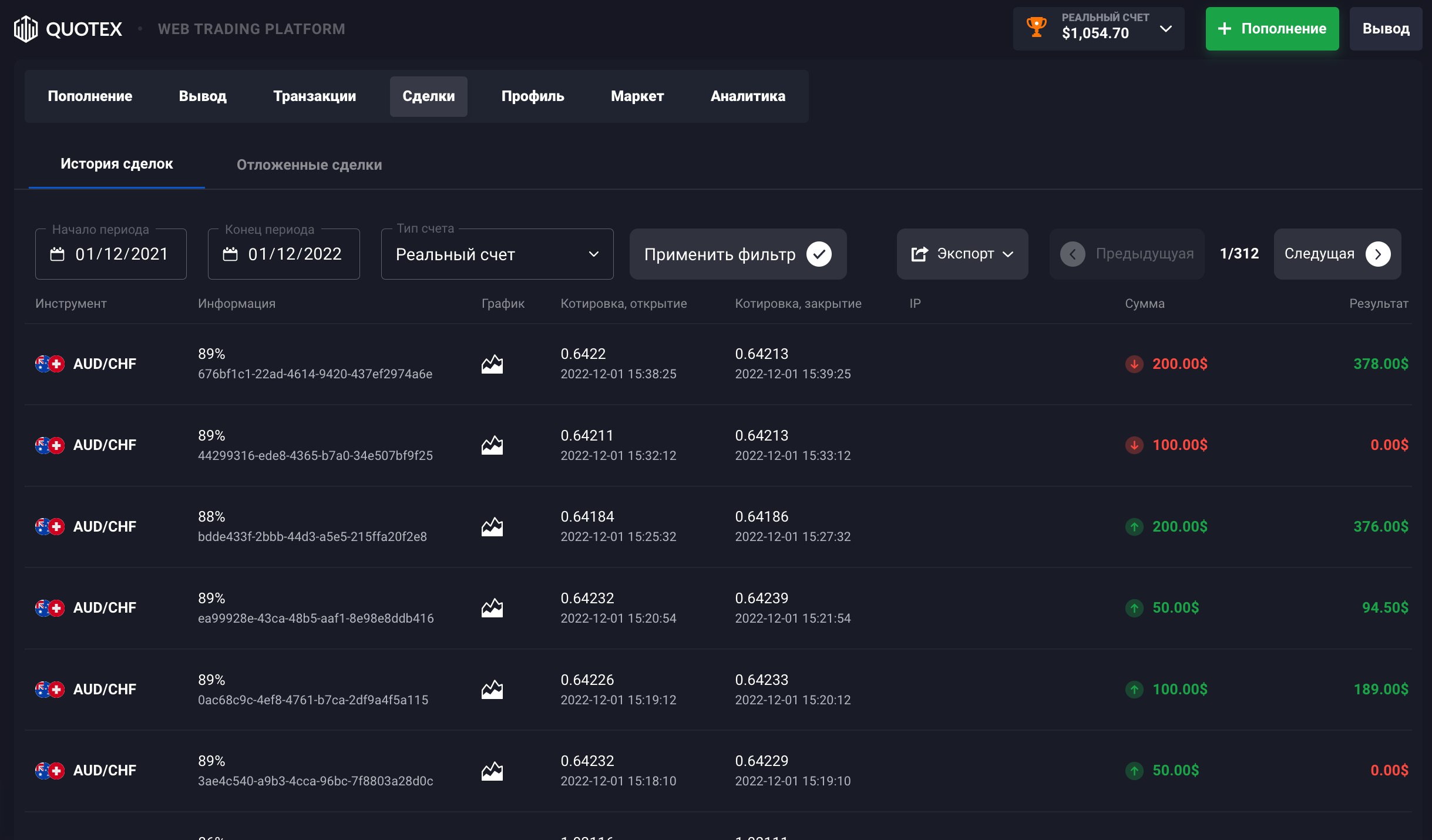1432x840 pixels.
Task: Click the page indicator 1/312
Action: click(x=1239, y=254)
